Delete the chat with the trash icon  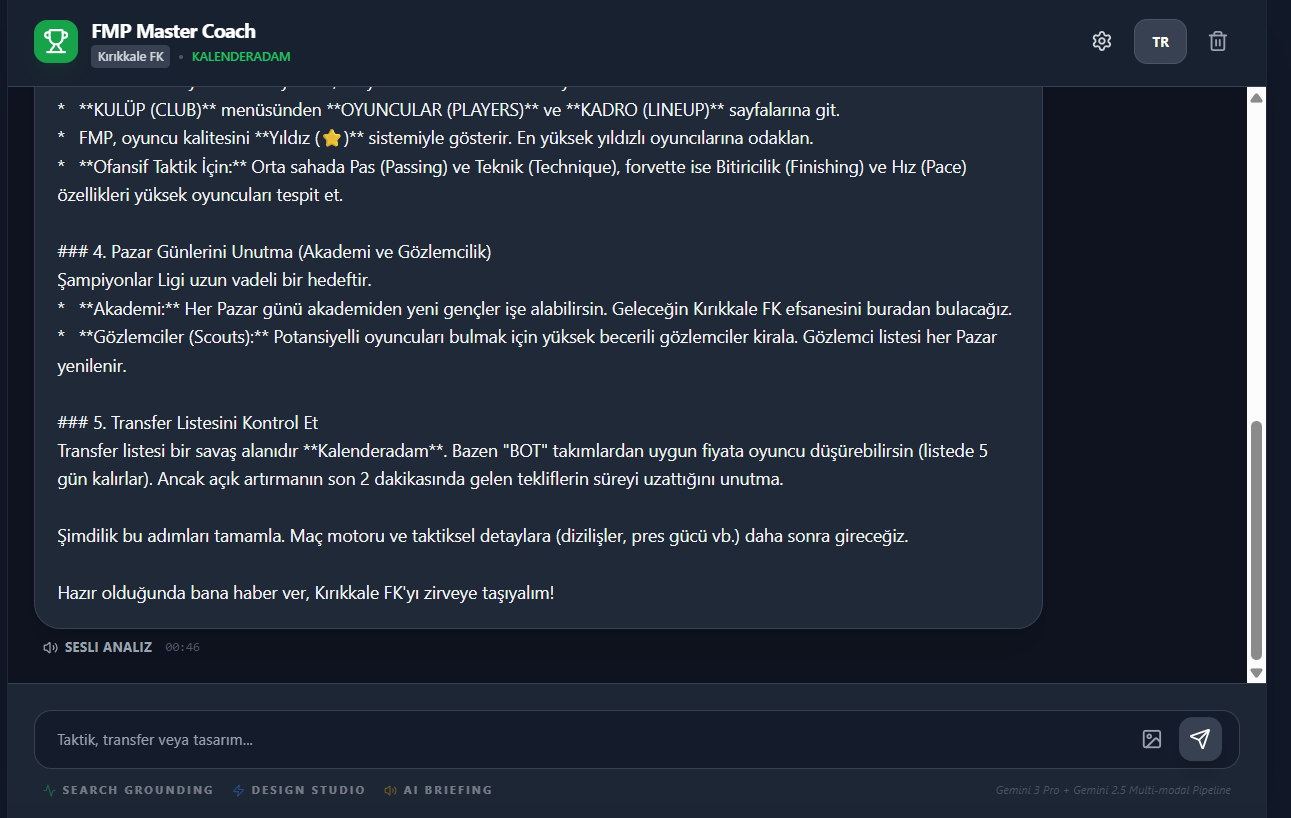1218,41
